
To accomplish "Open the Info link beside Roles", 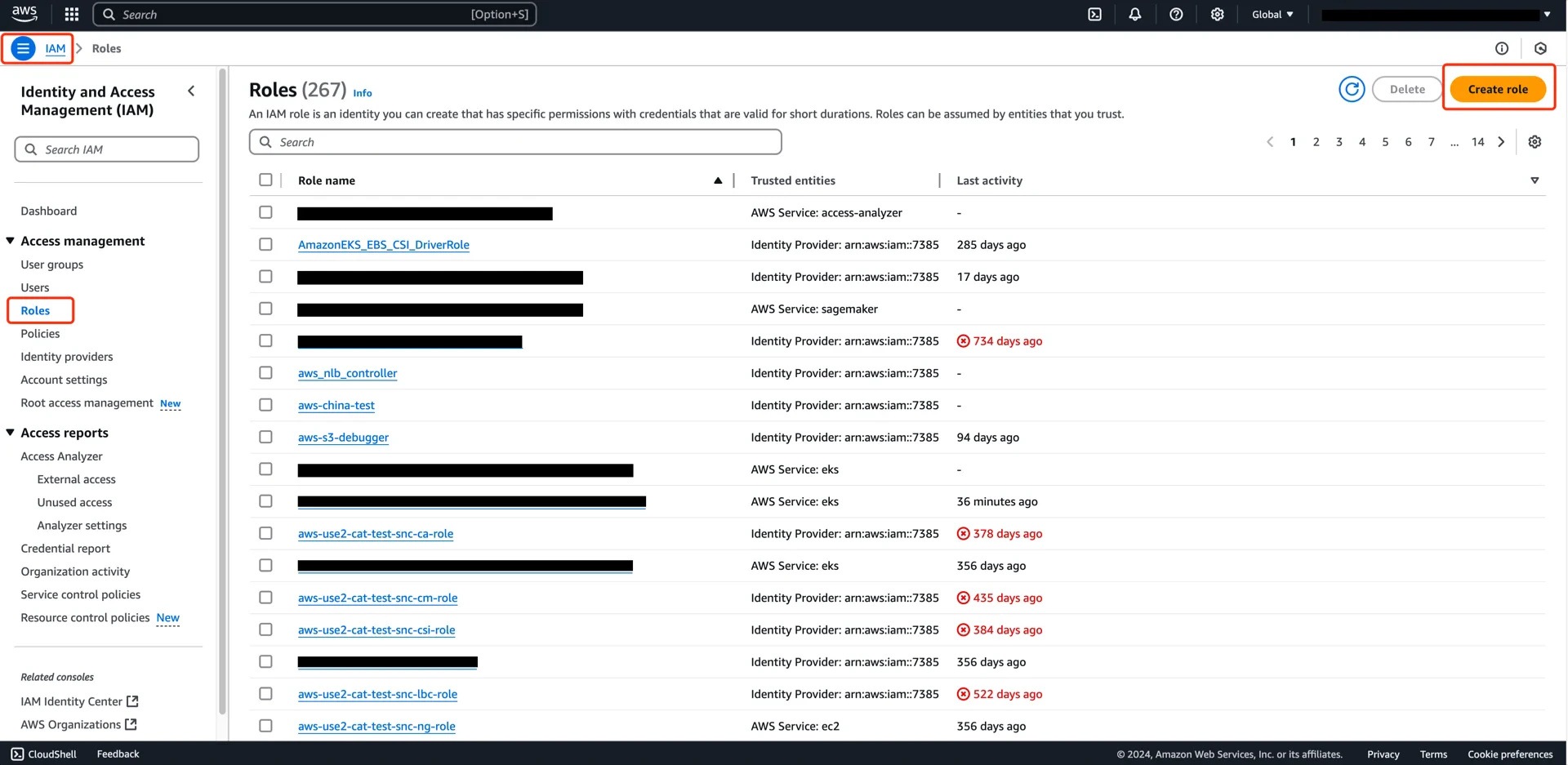I will 363,93.
